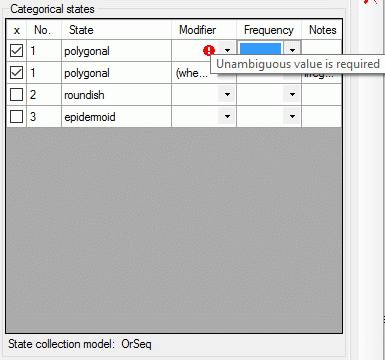This screenshot has width=385, height=360.
Task: Open Frequency dropdown for roundish row
Action: (x=292, y=95)
